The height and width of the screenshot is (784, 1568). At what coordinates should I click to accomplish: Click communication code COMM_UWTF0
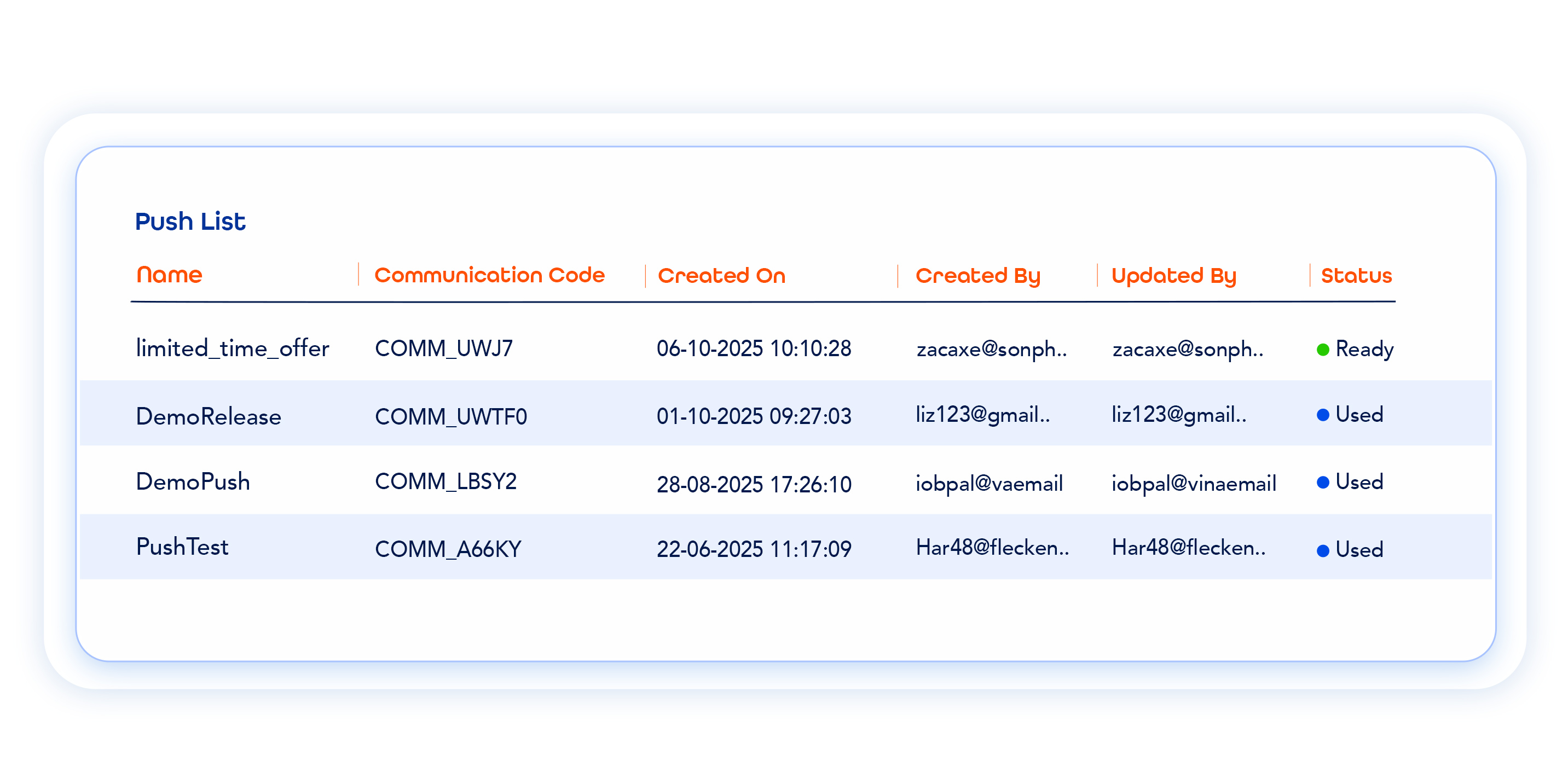pos(450,416)
